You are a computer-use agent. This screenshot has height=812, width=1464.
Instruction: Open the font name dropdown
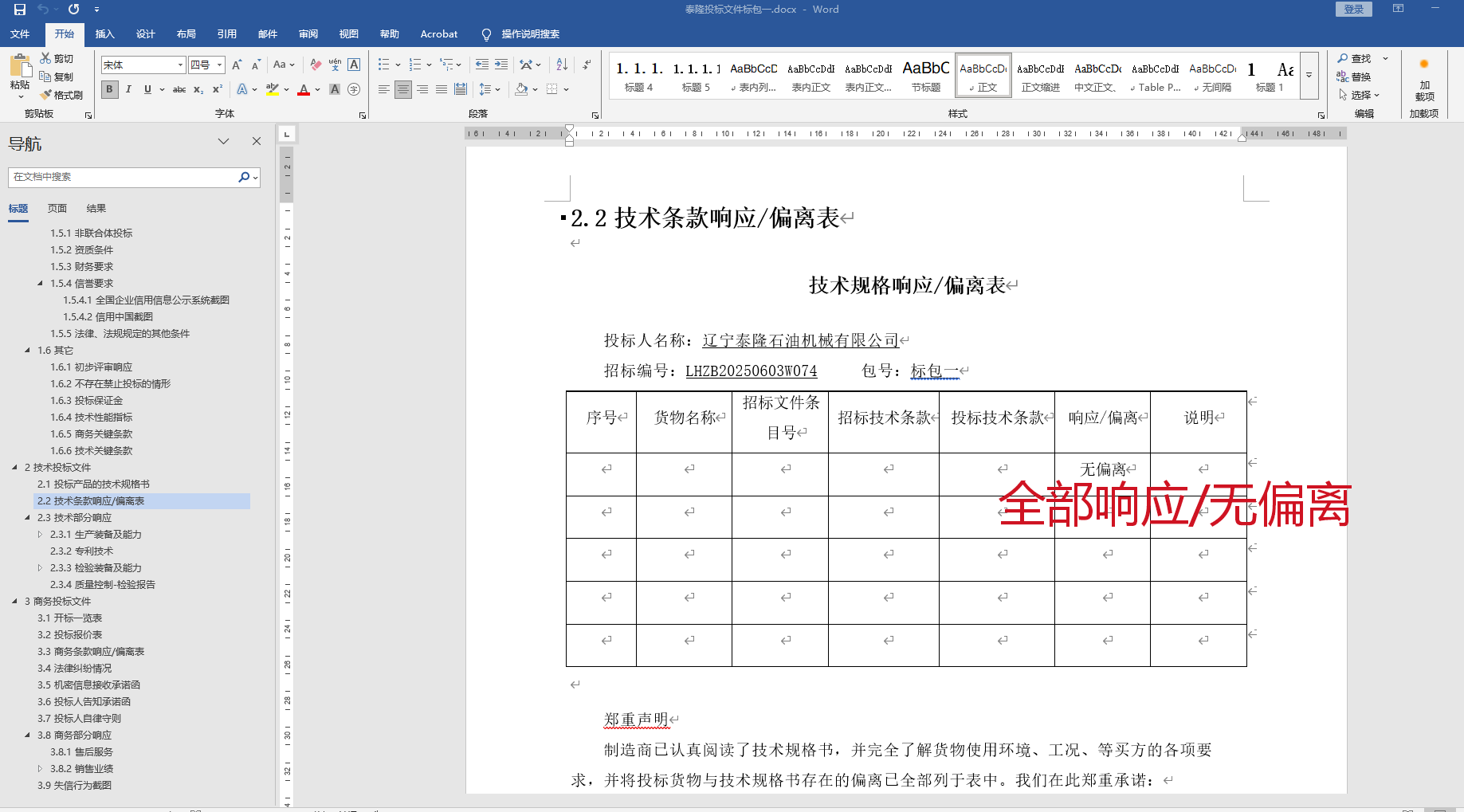(x=181, y=65)
